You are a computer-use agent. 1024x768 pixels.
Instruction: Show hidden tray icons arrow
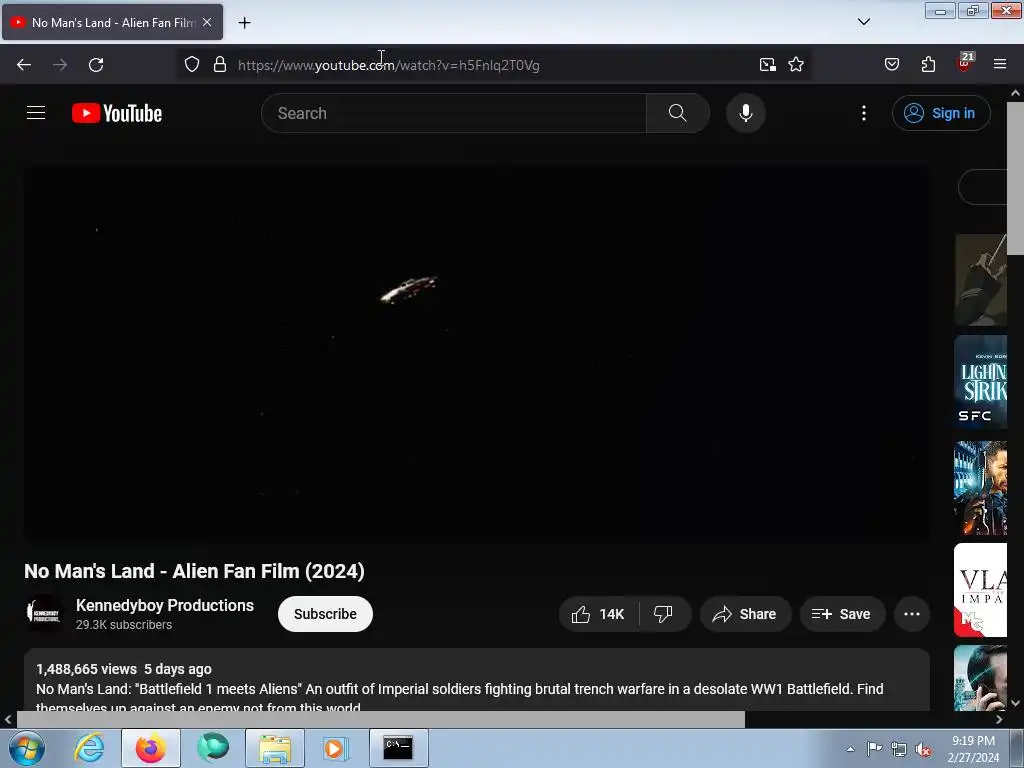850,749
